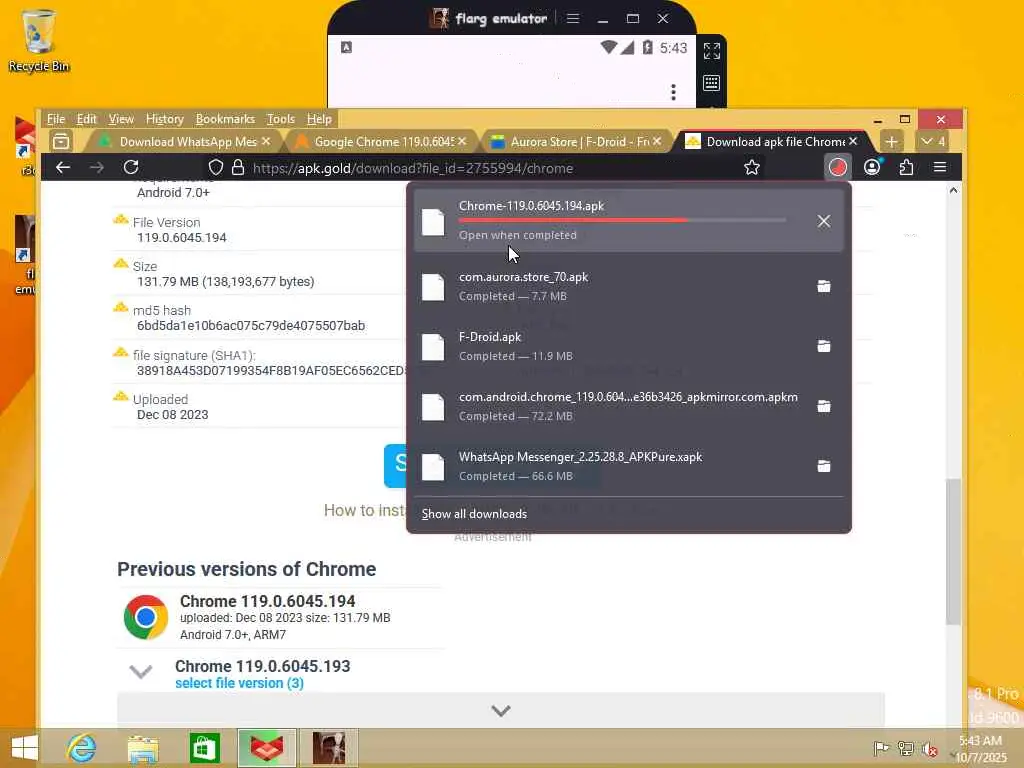Expand the bottom gray chevron bar
The image size is (1024, 768).
pyautogui.click(x=501, y=711)
